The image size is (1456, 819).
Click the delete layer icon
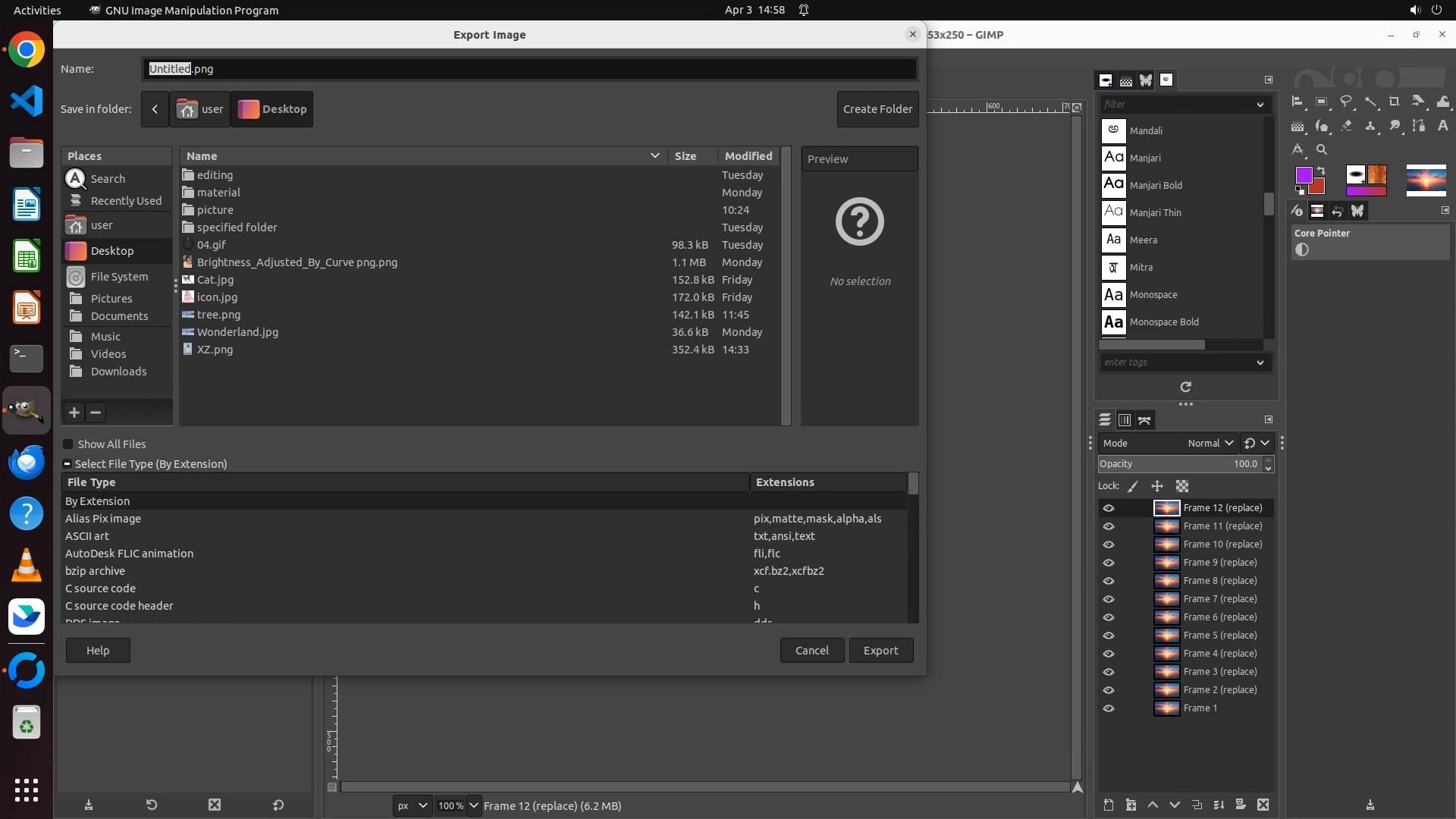tap(1263, 805)
